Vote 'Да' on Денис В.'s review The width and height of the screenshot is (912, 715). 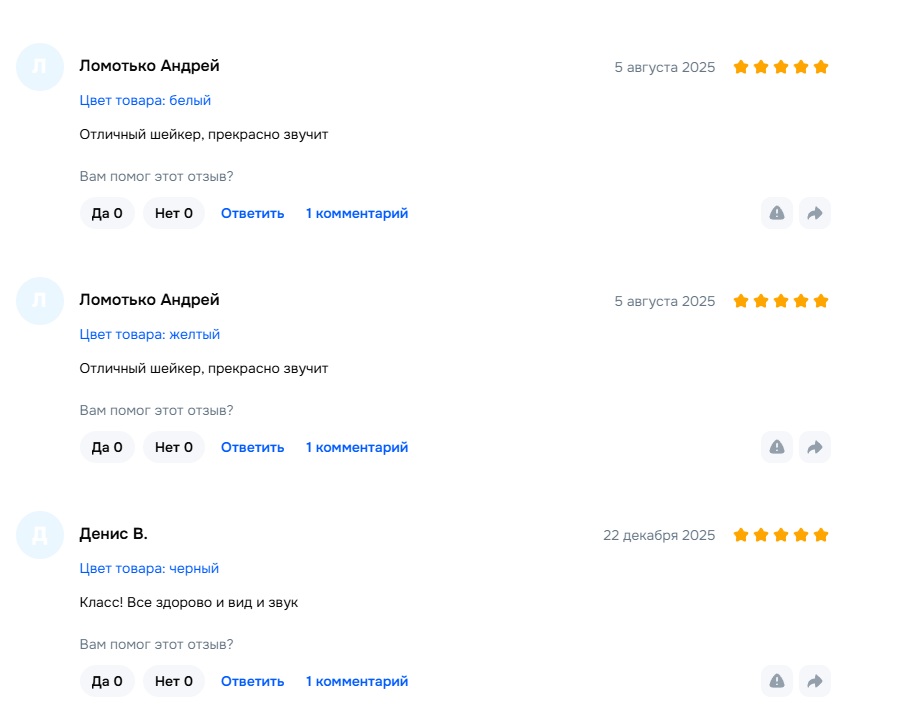click(107, 681)
